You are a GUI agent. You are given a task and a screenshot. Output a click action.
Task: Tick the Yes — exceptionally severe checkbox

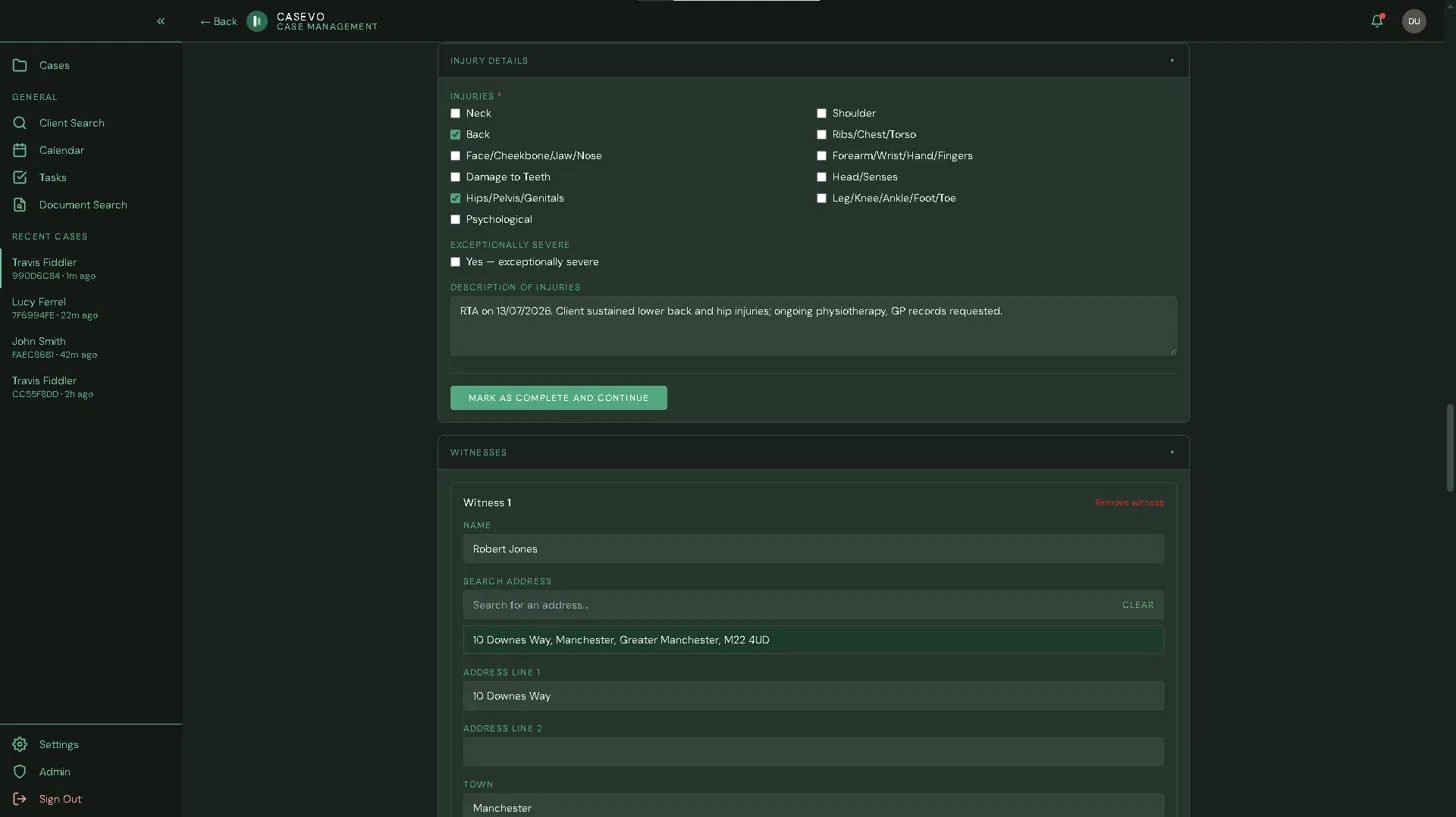point(455,262)
